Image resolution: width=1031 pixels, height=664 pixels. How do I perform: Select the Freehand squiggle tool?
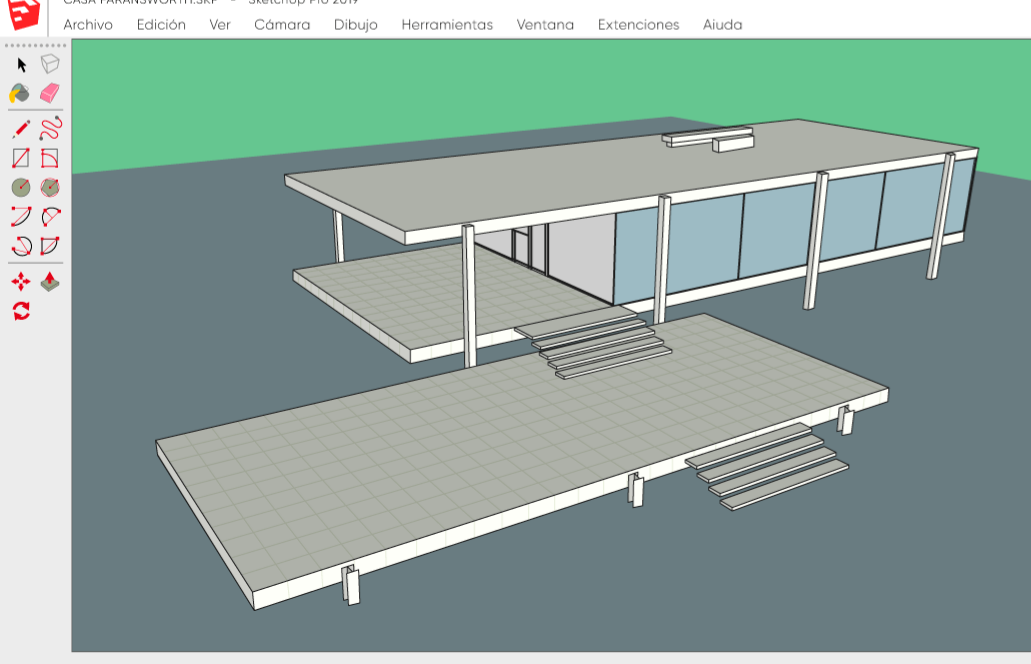pos(51,128)
